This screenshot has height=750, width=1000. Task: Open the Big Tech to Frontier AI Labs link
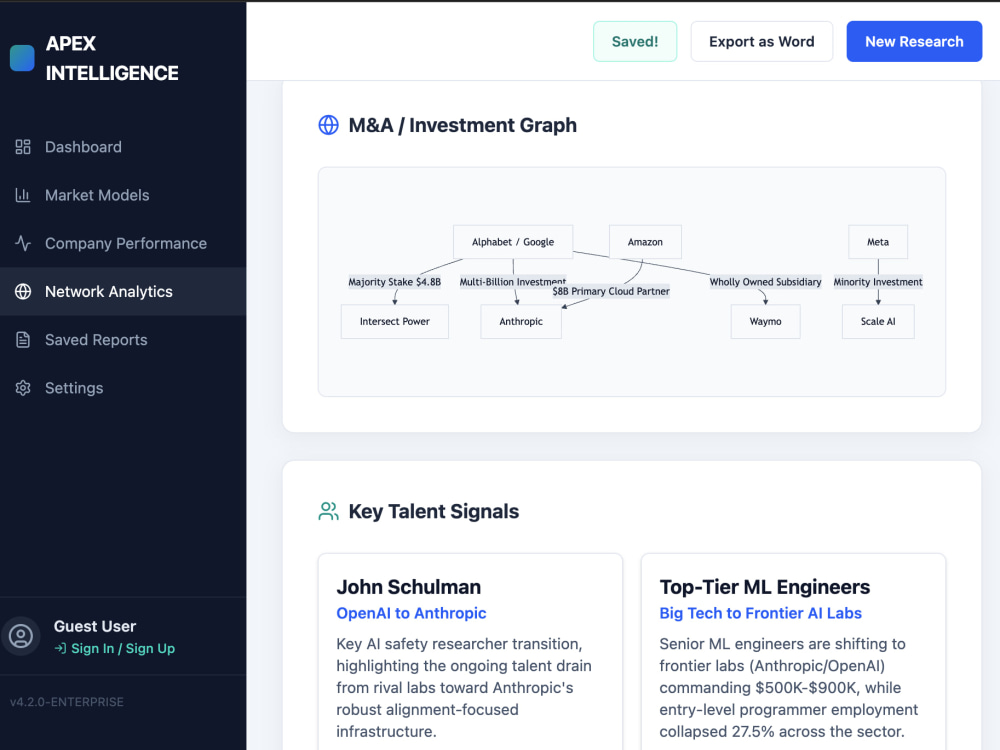coord(760,613)
